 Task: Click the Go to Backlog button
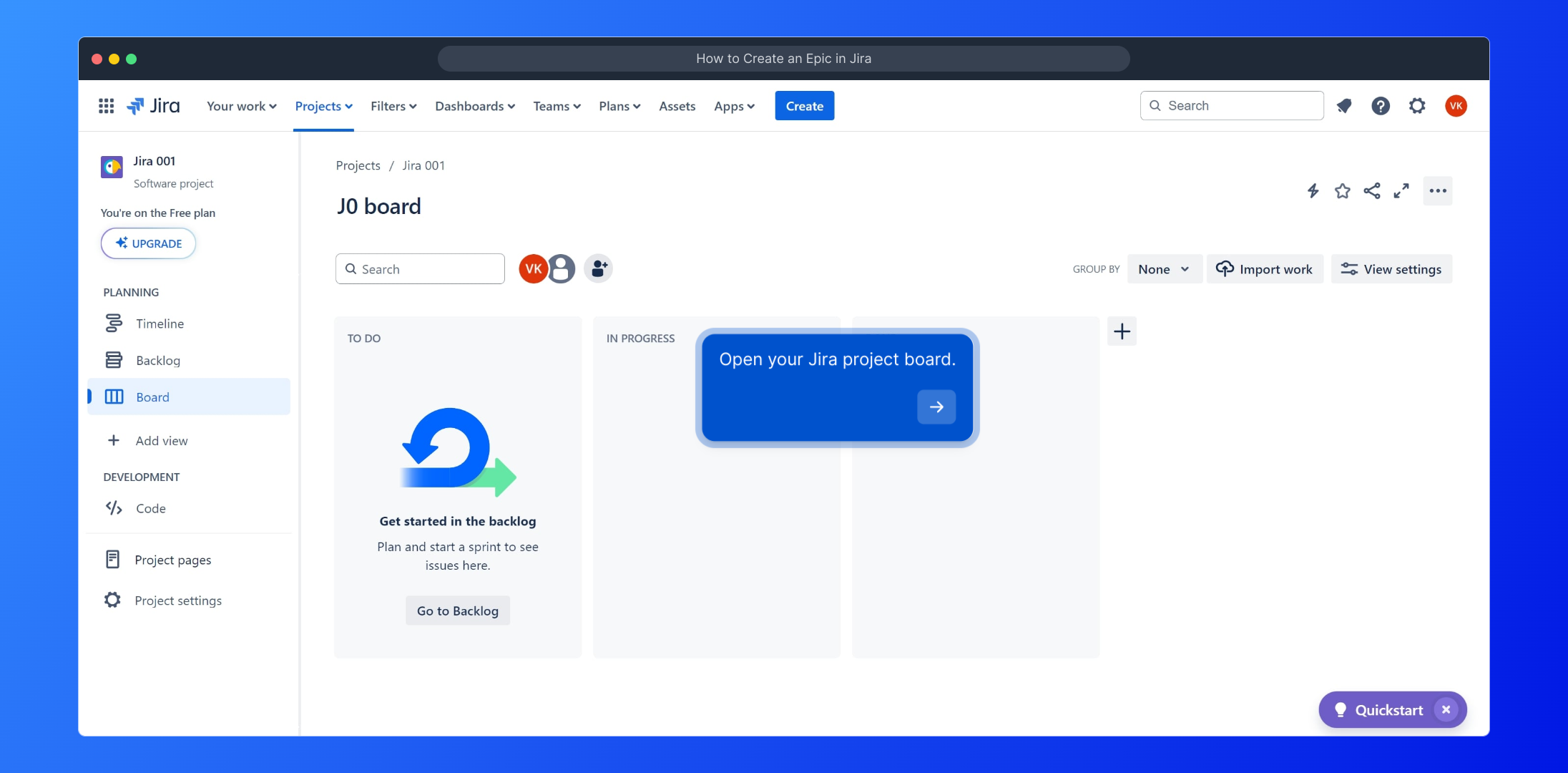tap(458, 611)
